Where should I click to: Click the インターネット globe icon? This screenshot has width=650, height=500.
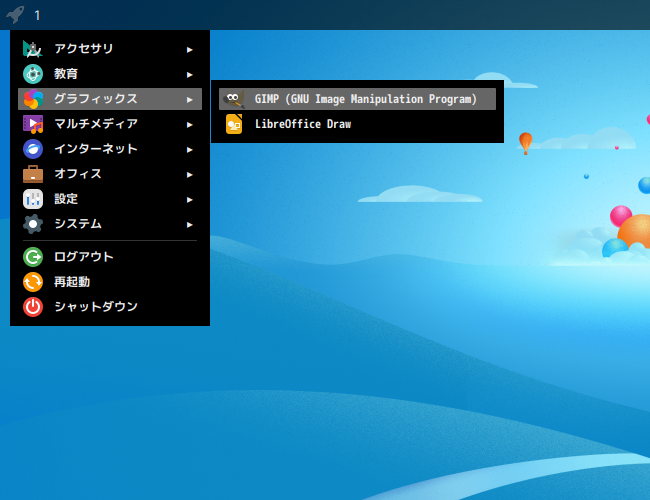pos(33,149)
